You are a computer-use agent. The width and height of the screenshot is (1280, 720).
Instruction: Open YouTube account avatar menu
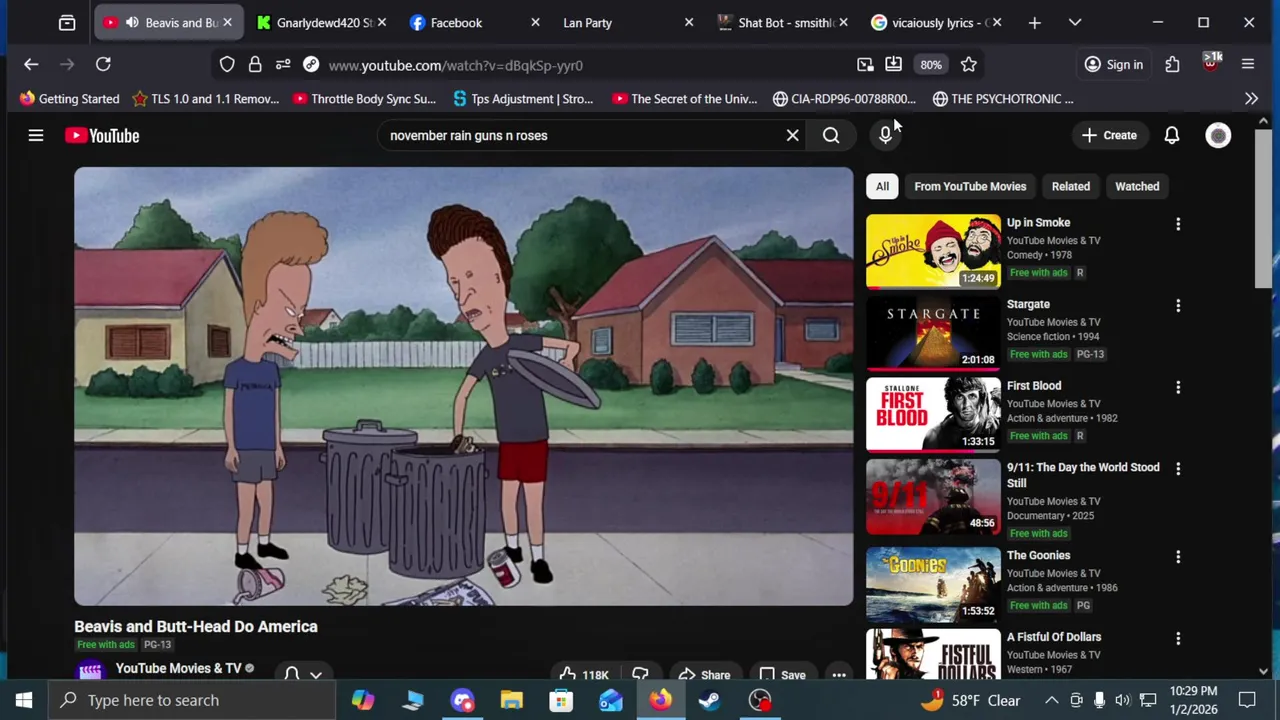(x=1218, y=135)
